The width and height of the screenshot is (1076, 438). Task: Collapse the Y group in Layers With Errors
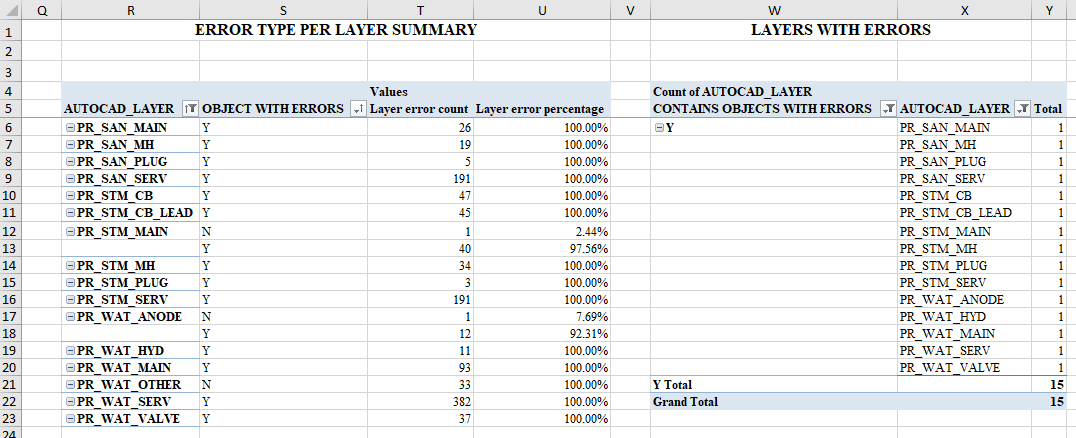tap(659, 128)
